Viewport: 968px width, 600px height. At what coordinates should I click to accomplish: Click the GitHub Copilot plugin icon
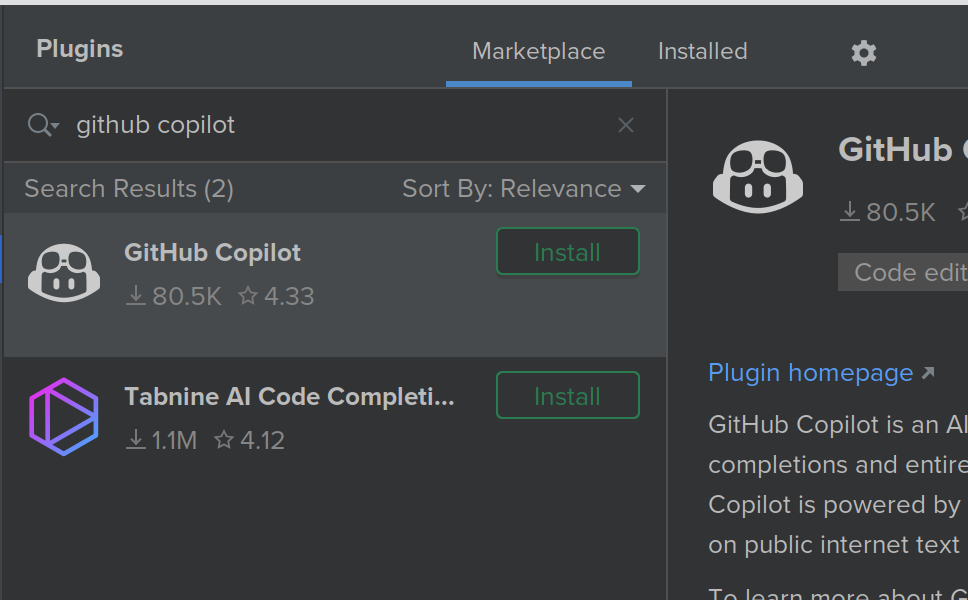tap(64, 271)
